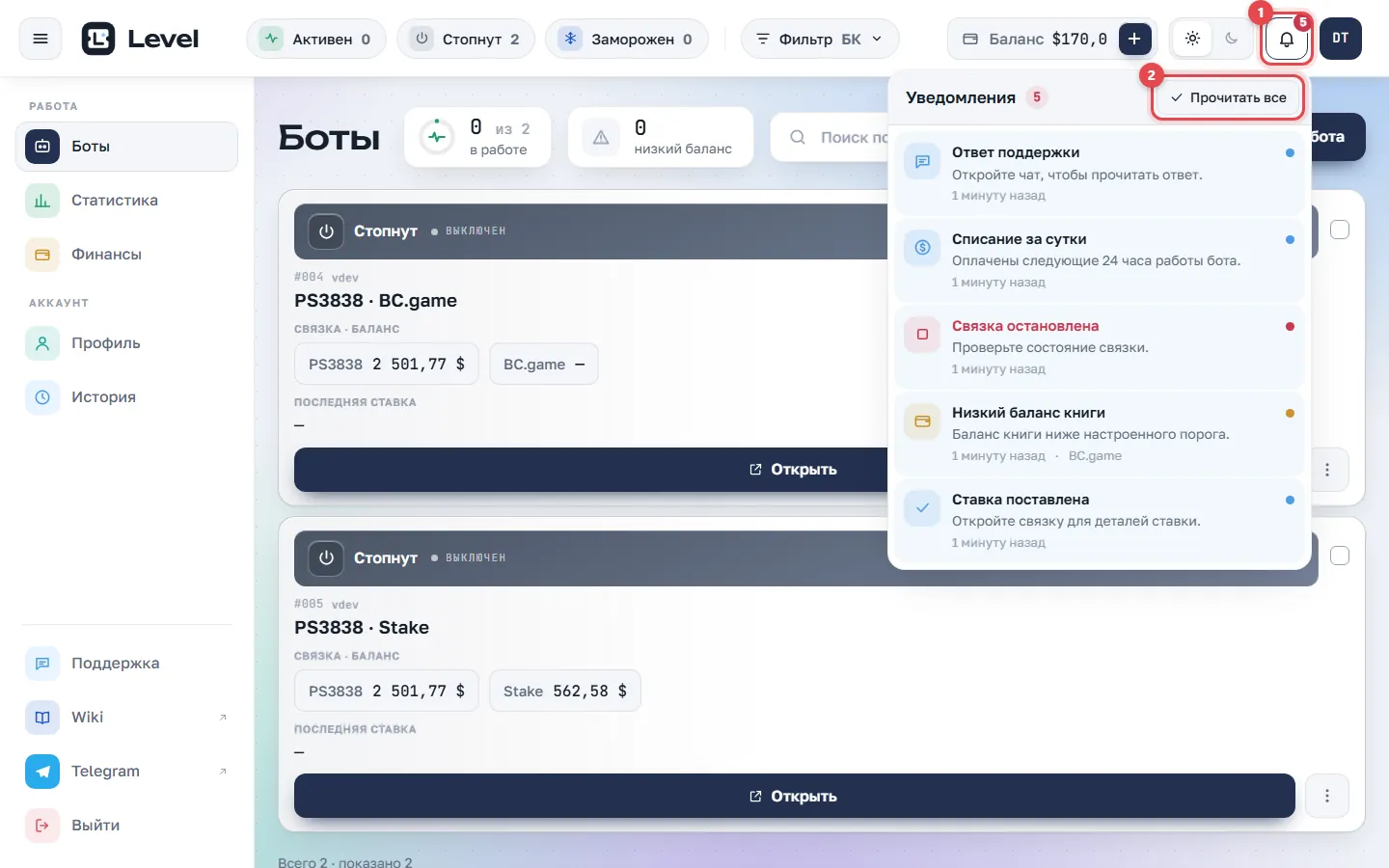Click the Ставка поставлена checkmark icon
1389x868 pixels.
pos(922,508)
